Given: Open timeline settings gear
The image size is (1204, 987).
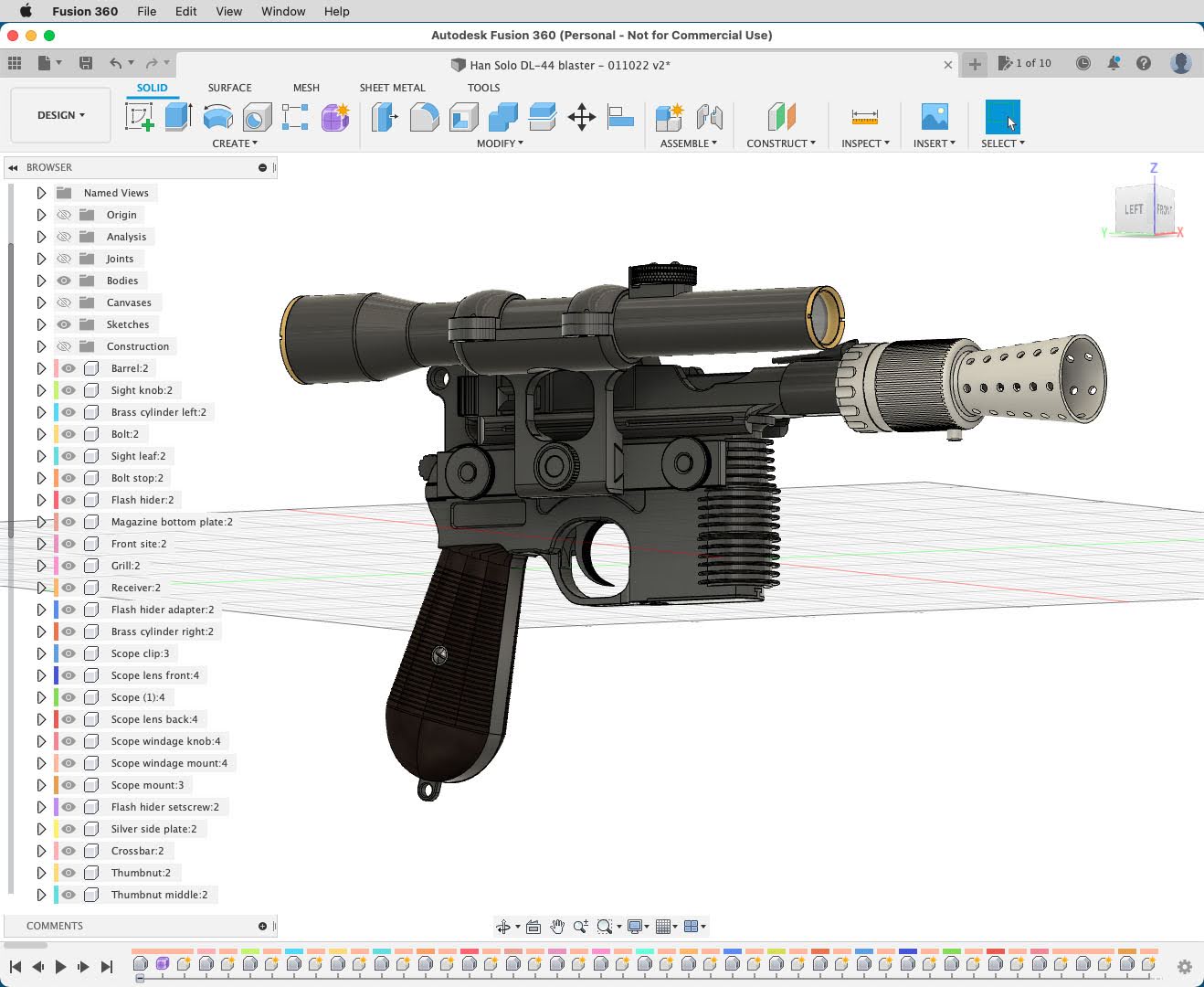Looking at the screenshot, I should pyautogui.click(x=1185, y=967).
